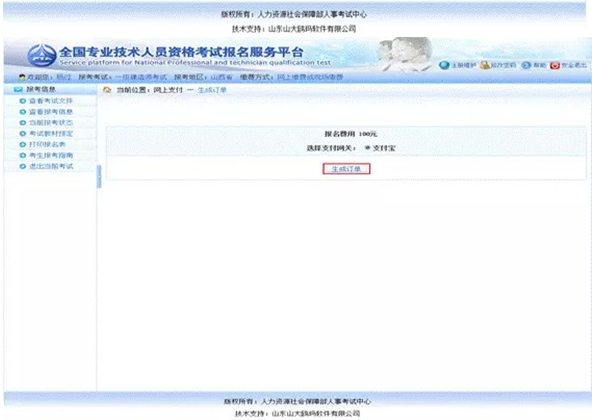Click the 打印报名表 sidebar item
Screen dimensions: 595x420
pos(47,145)
